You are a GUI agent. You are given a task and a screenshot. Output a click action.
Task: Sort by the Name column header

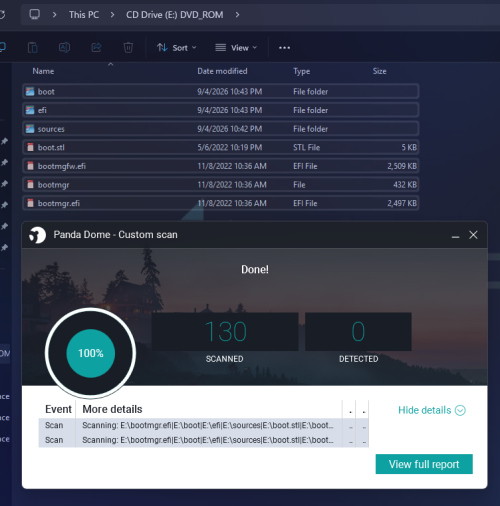[x=43, y=71]
